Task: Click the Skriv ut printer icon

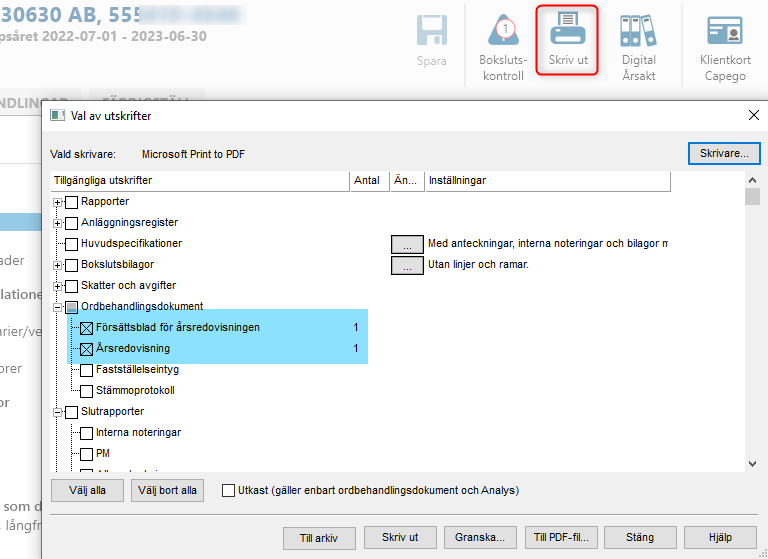Action: point(568,29)
